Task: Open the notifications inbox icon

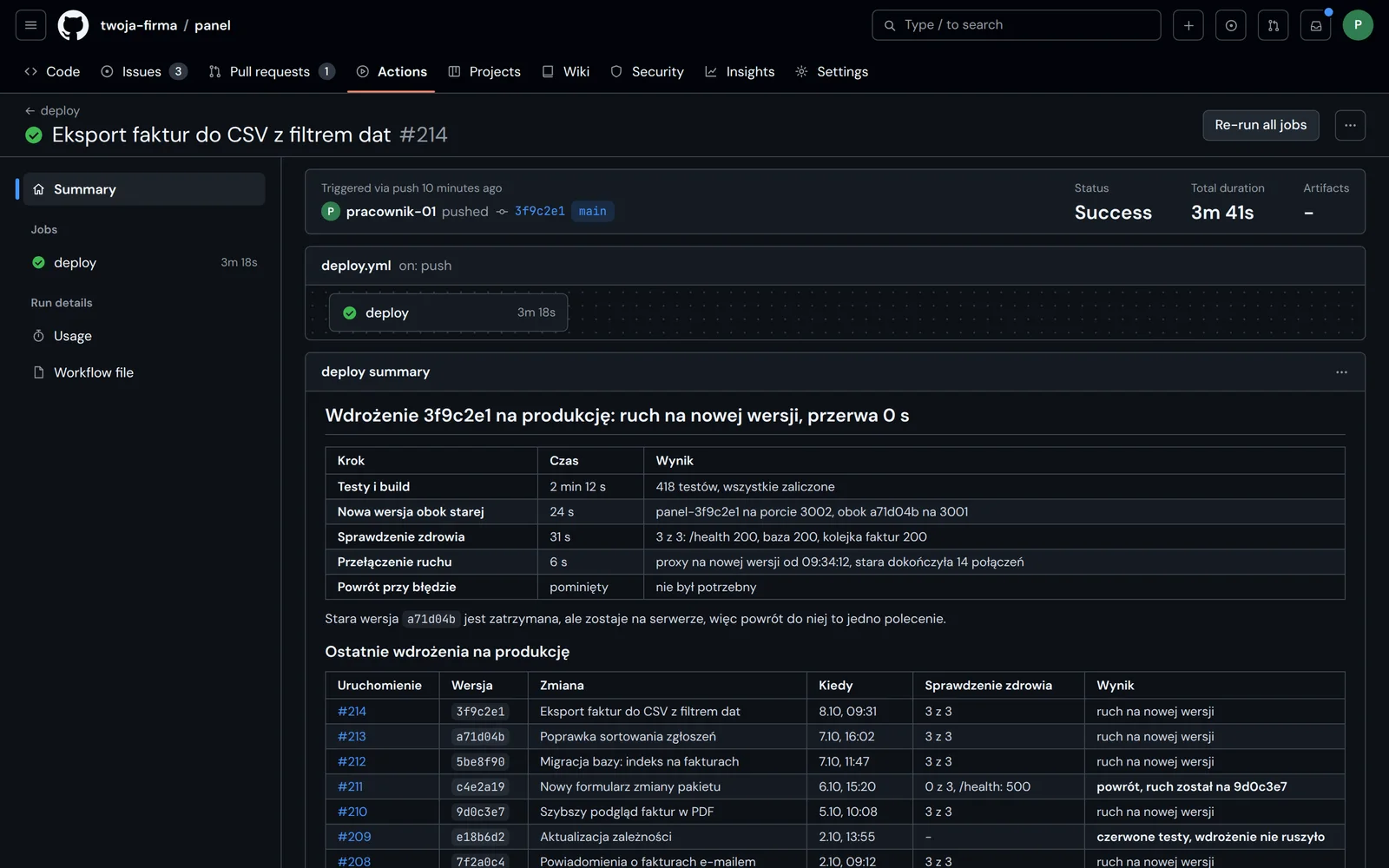Action: 1315,25
